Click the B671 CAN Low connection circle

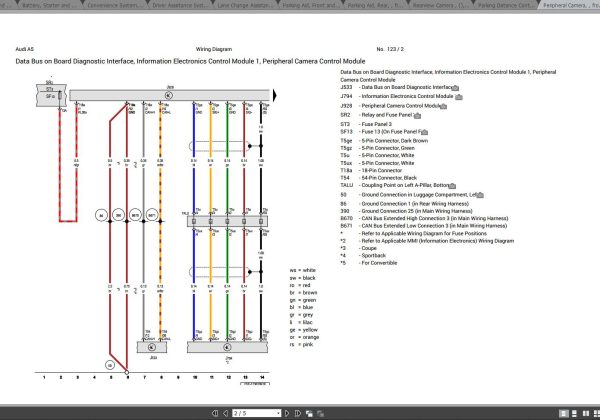152,215
